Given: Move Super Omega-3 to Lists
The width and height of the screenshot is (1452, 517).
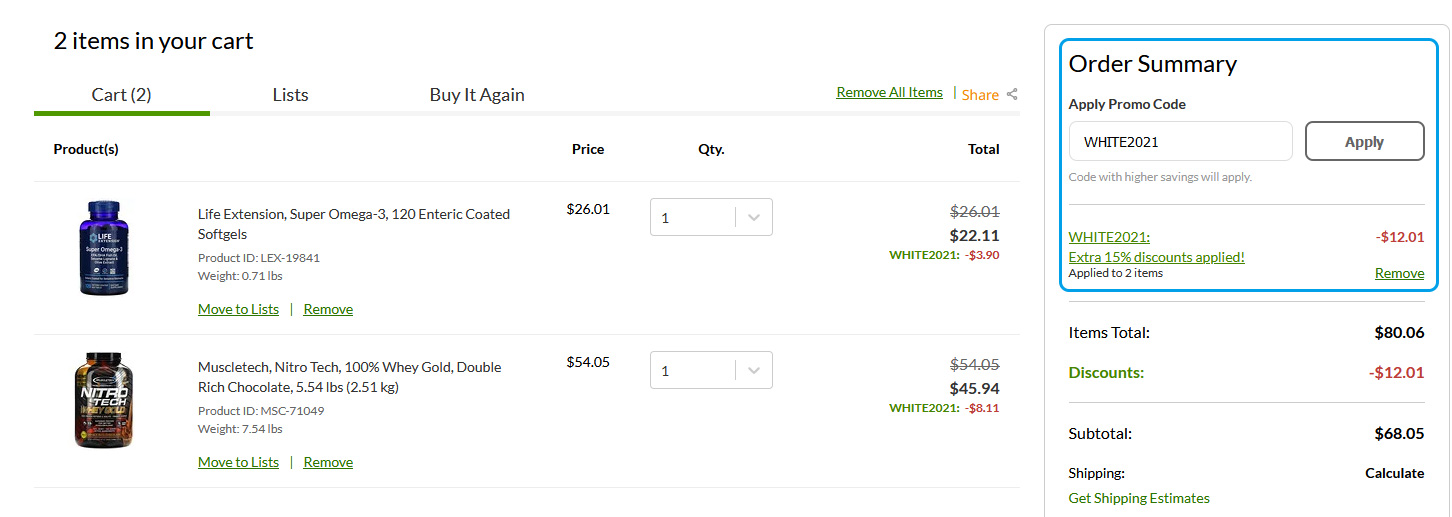Looking at the screenshot, I should click(238, 309).
